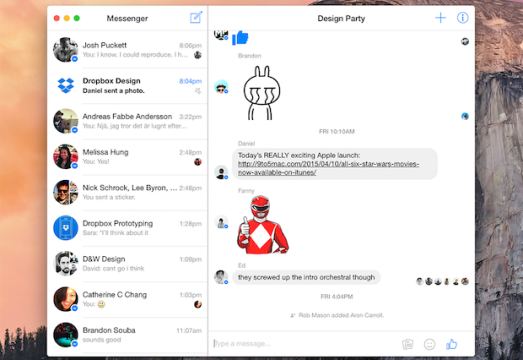523x360 pixels.
Task: Click the red Power Ranger sticker
Action: pyautogui.click(x=263, y=225)
